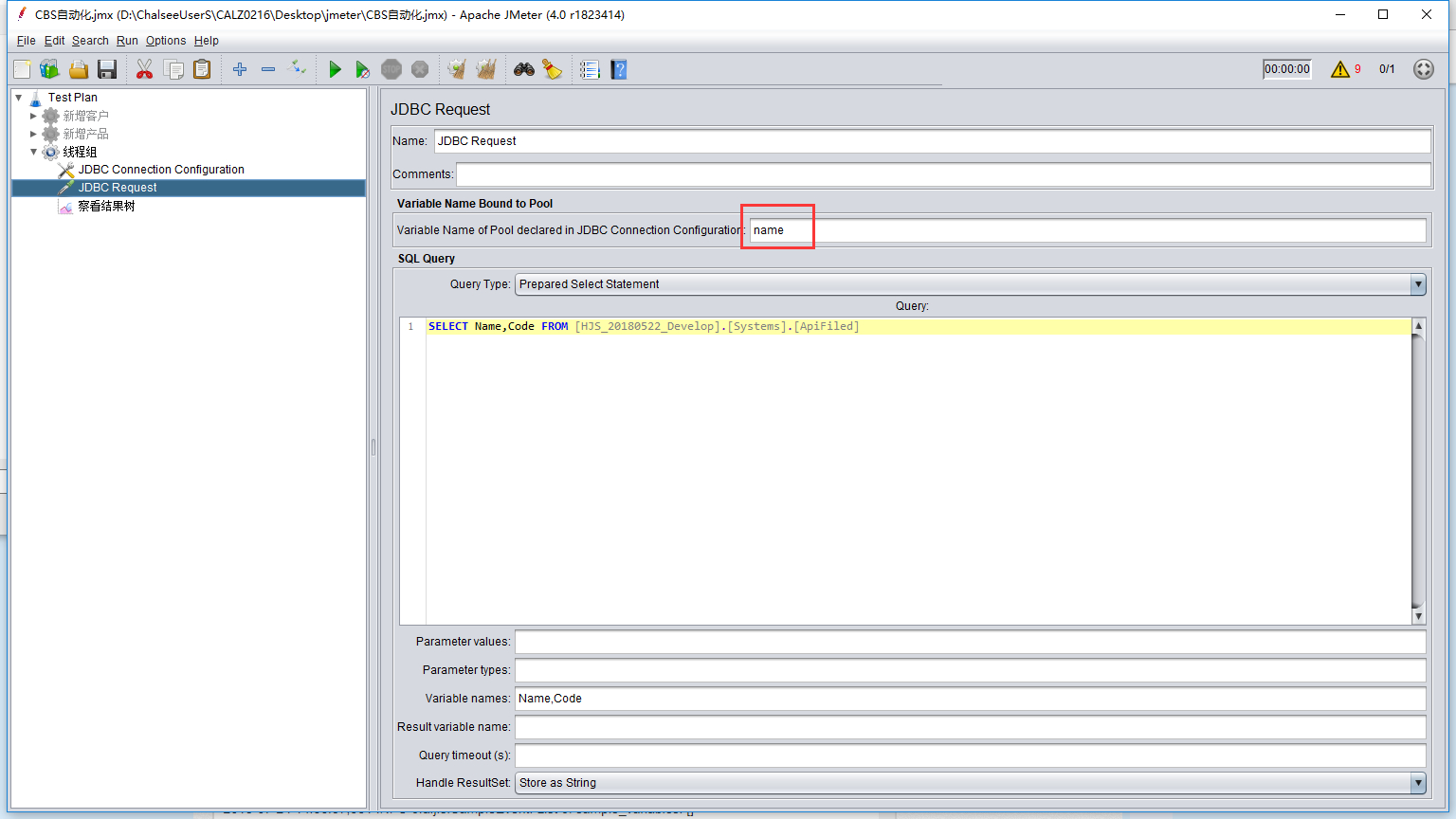Click the Stop test toolbar icon
1456x819 pixels.
391,69
